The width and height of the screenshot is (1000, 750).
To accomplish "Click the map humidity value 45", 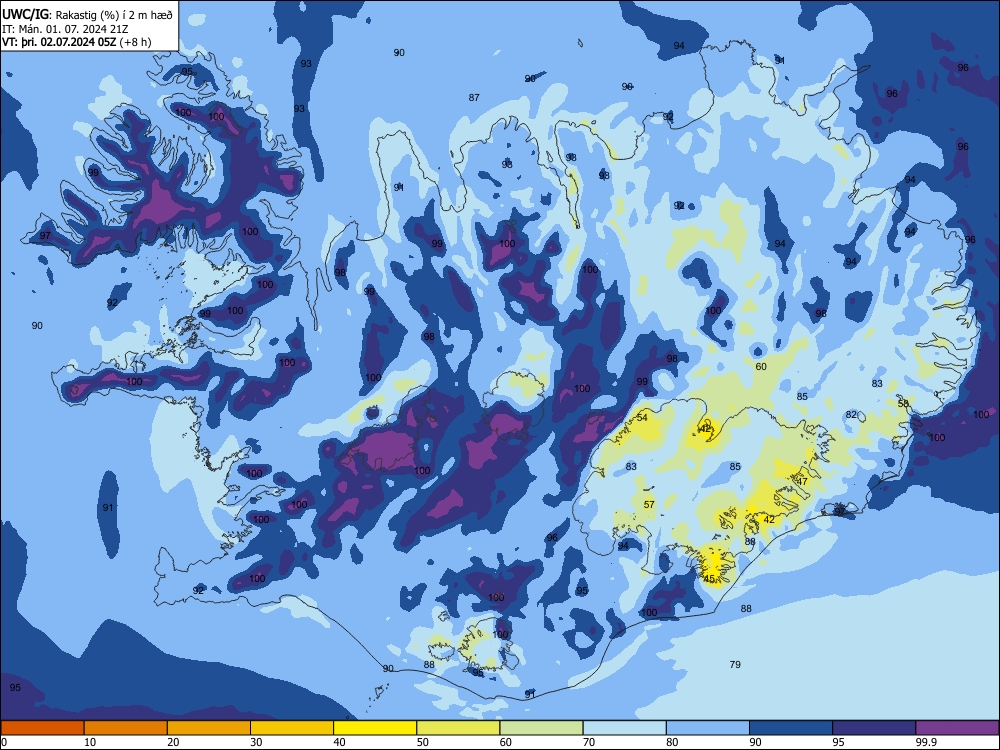I will (709, 579).
